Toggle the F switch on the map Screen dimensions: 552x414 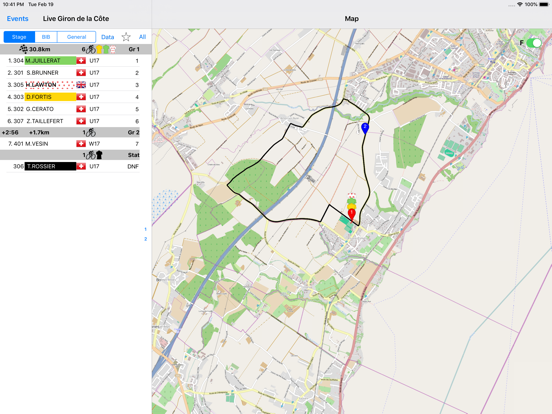(x=534, y=43)
